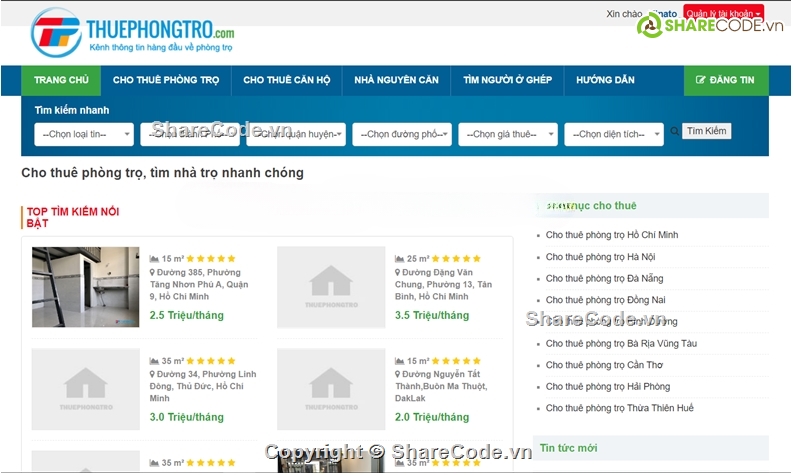Viewport: 795px width, 475px height.
Task: Click the magnifier icon beside Tìm Kiếm
Action: click(674, 131)
